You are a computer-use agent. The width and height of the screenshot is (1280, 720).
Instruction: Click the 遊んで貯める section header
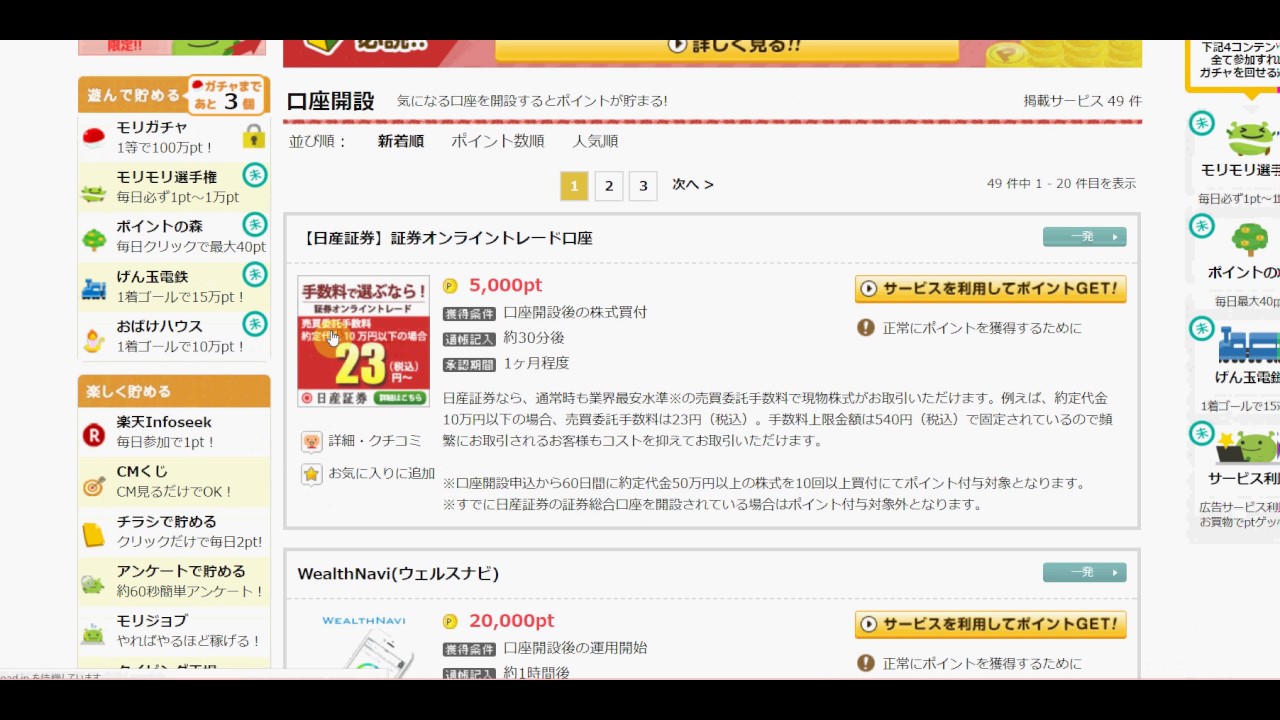[133, 96]
